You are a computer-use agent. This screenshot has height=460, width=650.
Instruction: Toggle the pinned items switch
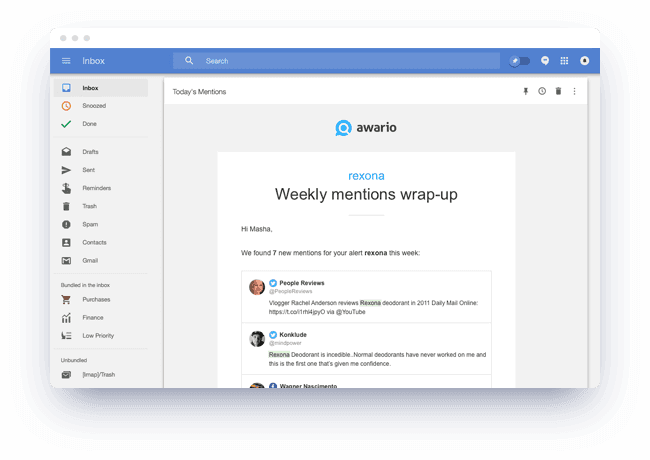[x=520, y=61]
